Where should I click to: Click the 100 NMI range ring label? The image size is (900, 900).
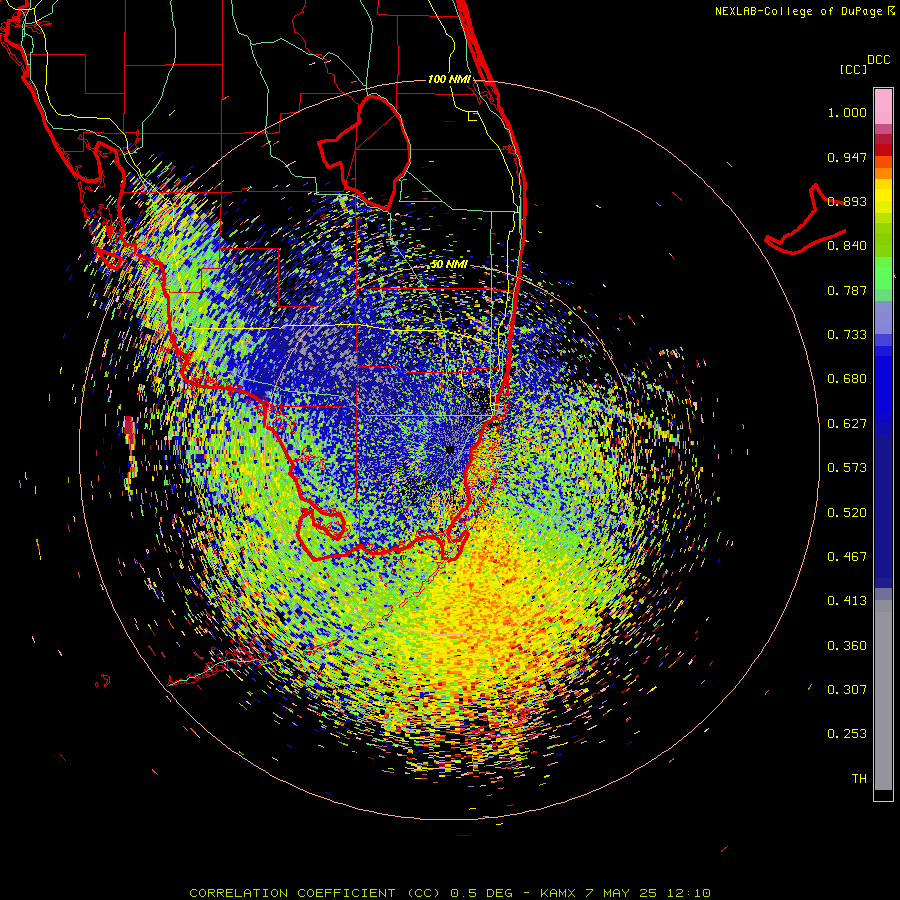pyautogui.click(x=449, y=79)
